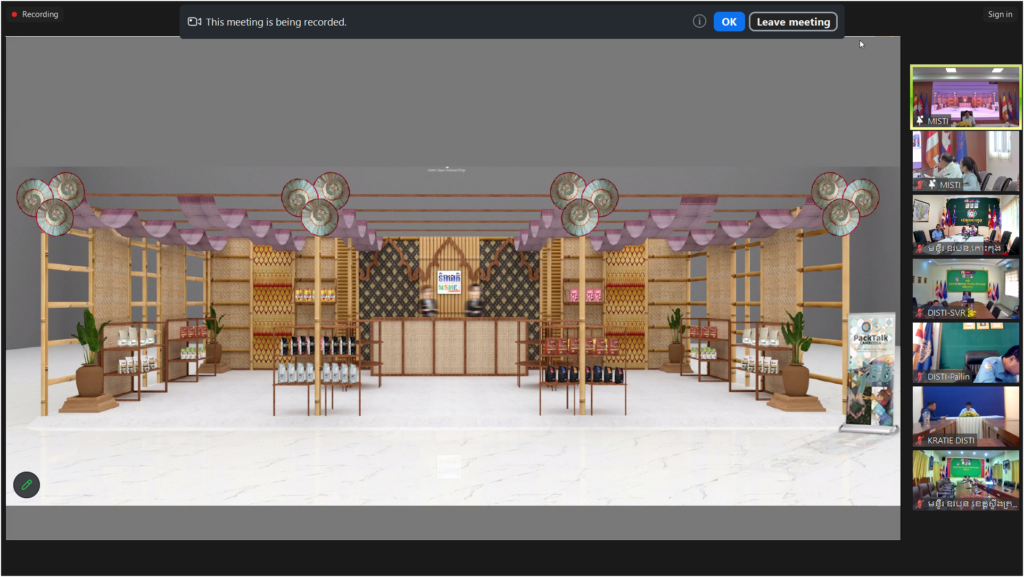Select the DISTI-SVR participant video
This screenshot has width=1024, height=577.
(965, 288)
